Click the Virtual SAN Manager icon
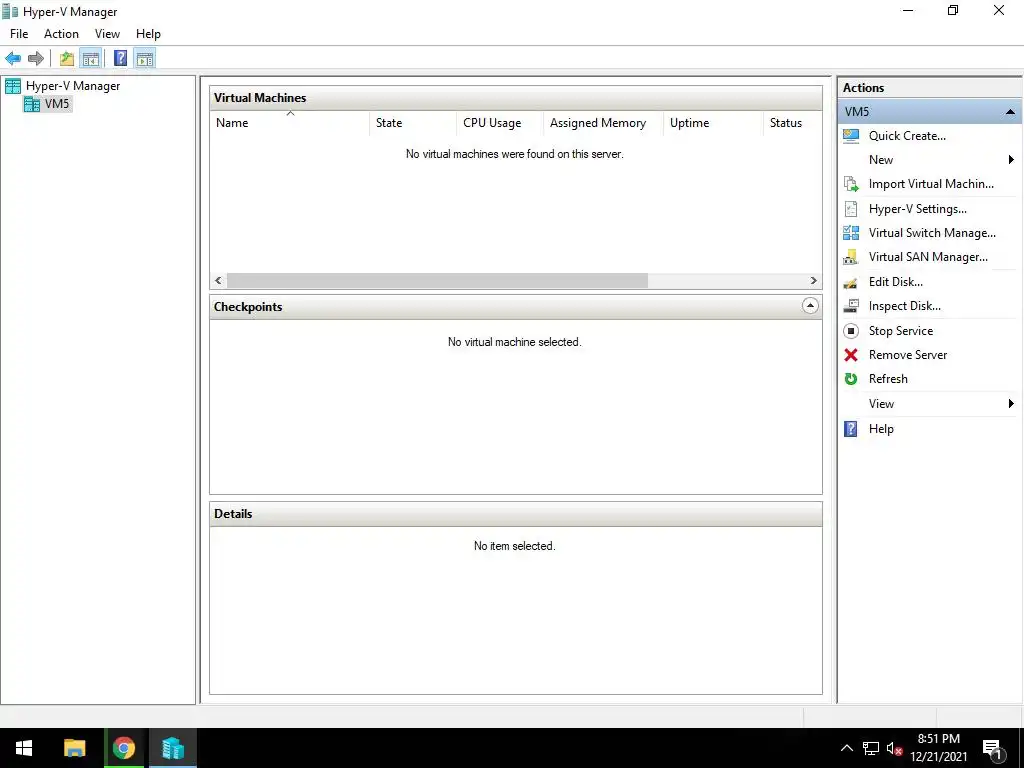Screen dimensions: 1024x768 pyautogui.click(x=851, y=257)
